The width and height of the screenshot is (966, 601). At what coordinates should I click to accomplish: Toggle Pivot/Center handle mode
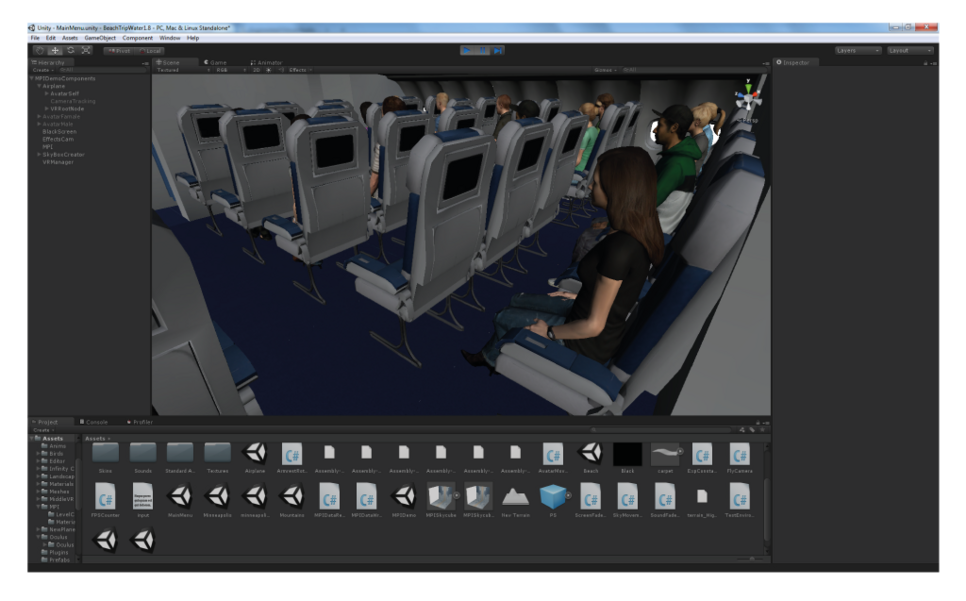pyautogui.click(x=121, y=50)
